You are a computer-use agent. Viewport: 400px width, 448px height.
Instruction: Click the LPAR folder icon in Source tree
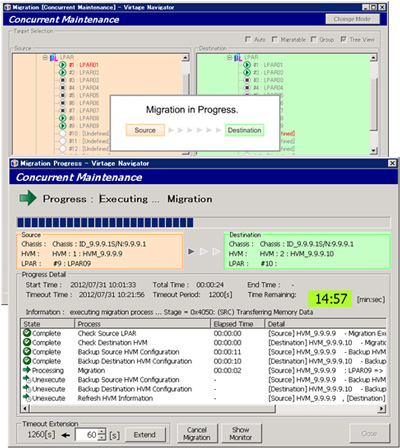click(54, 58)
